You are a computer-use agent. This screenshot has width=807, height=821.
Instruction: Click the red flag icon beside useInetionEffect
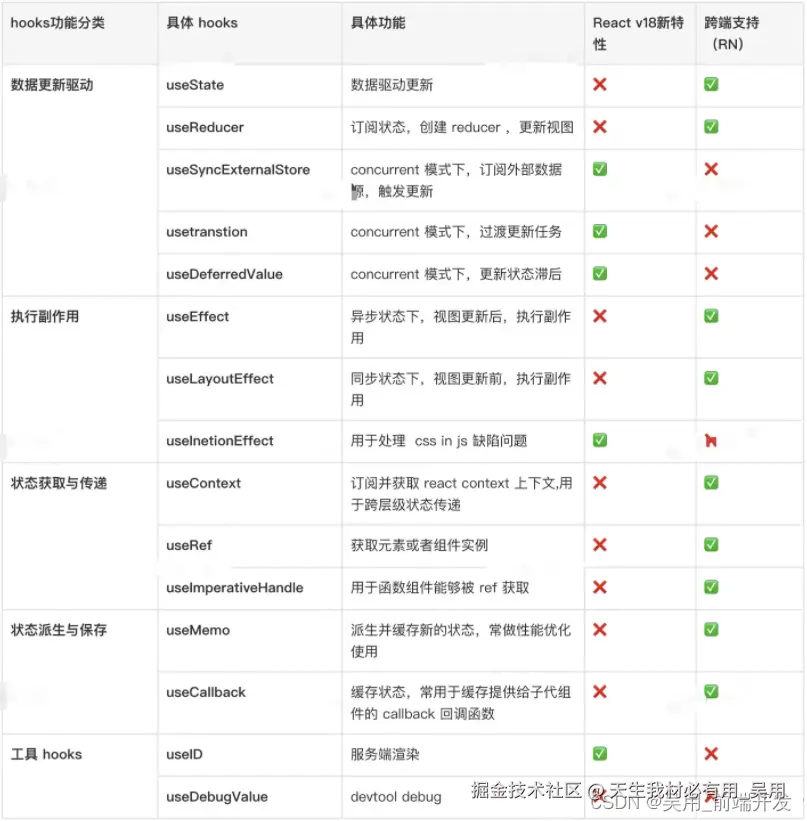tap(711, 440)
